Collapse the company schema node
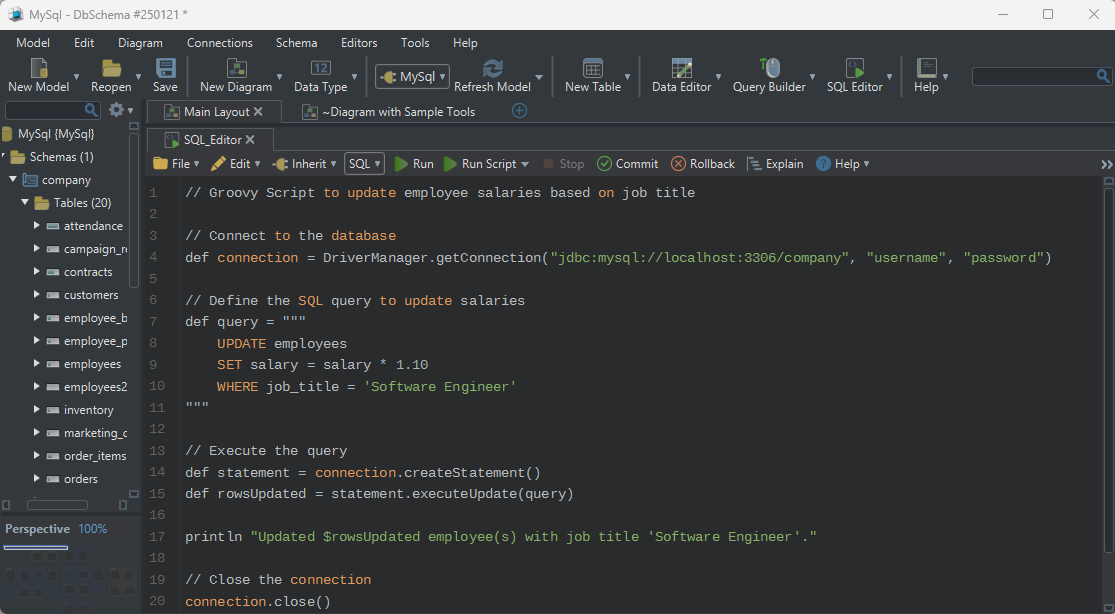Image resolution: width=1115 pixels, height=614 pixels. (x=13, y=179)
